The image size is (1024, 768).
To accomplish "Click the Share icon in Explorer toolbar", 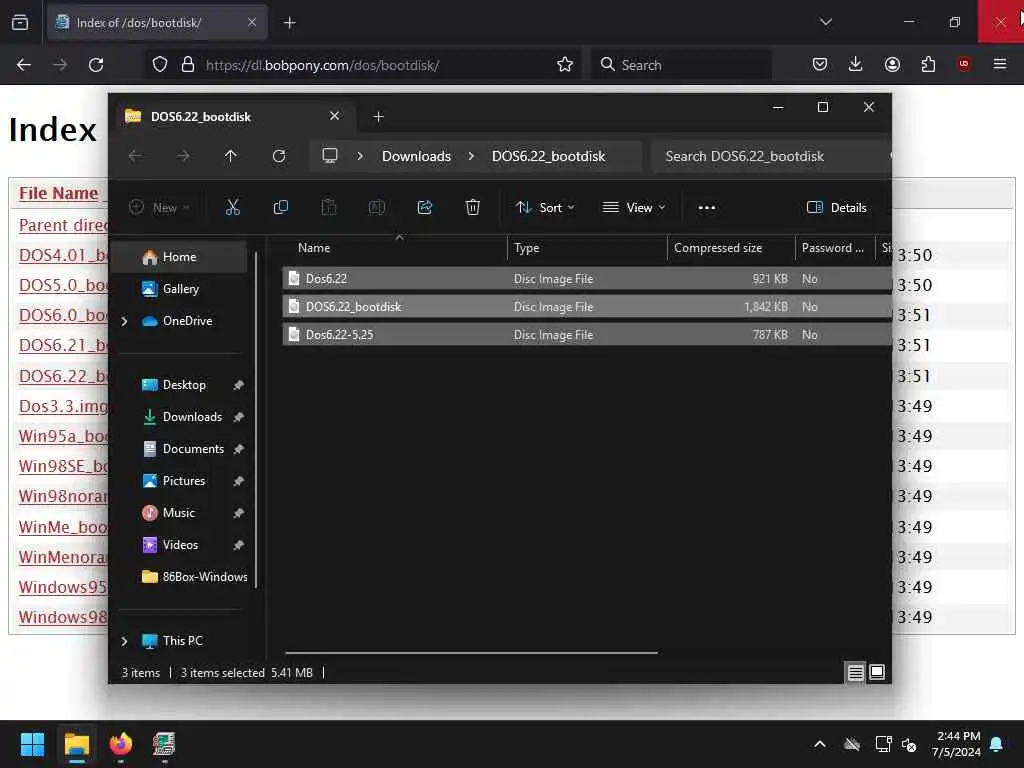I will [424, 208].
